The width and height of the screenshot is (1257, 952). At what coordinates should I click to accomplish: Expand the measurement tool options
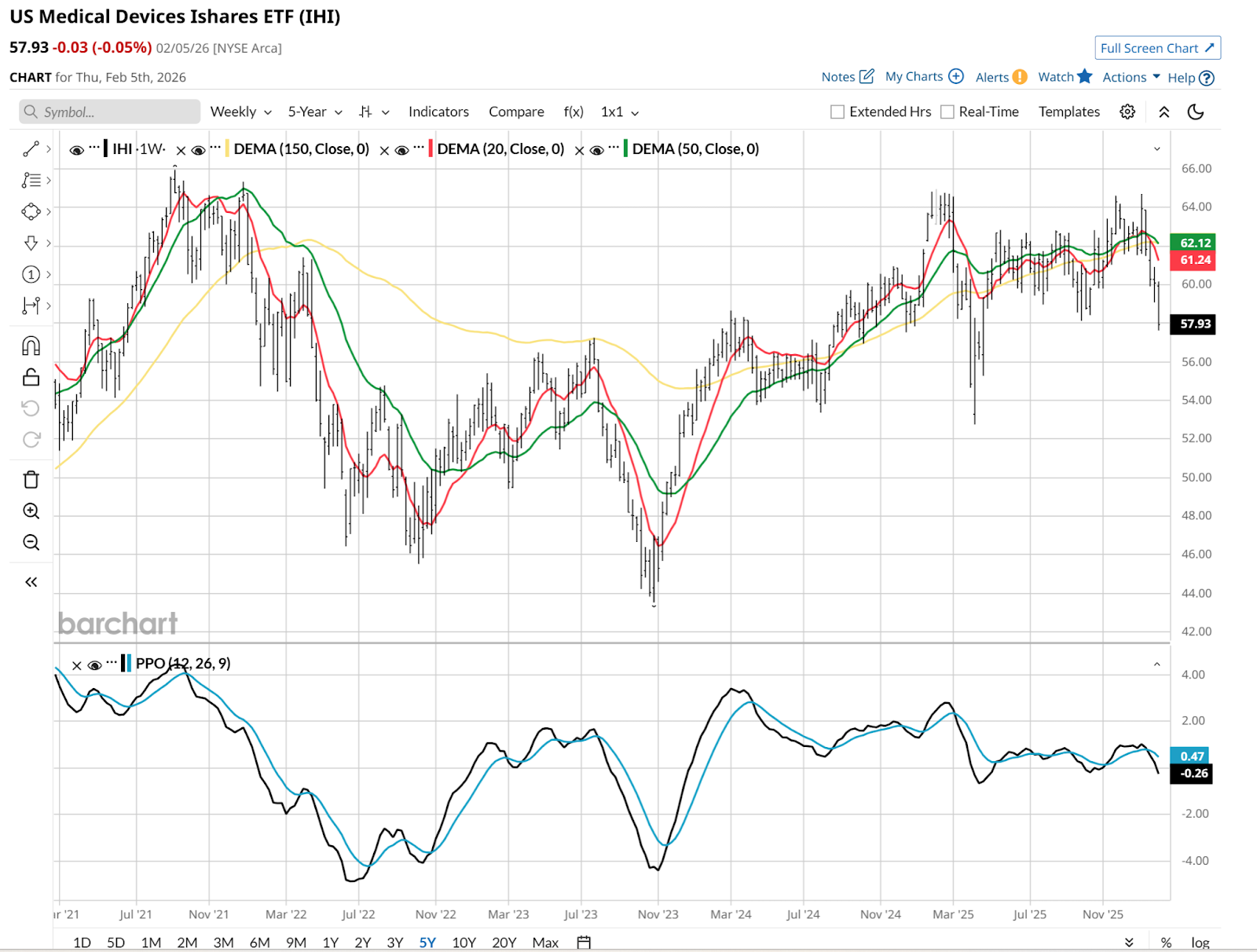click(49, 306)
